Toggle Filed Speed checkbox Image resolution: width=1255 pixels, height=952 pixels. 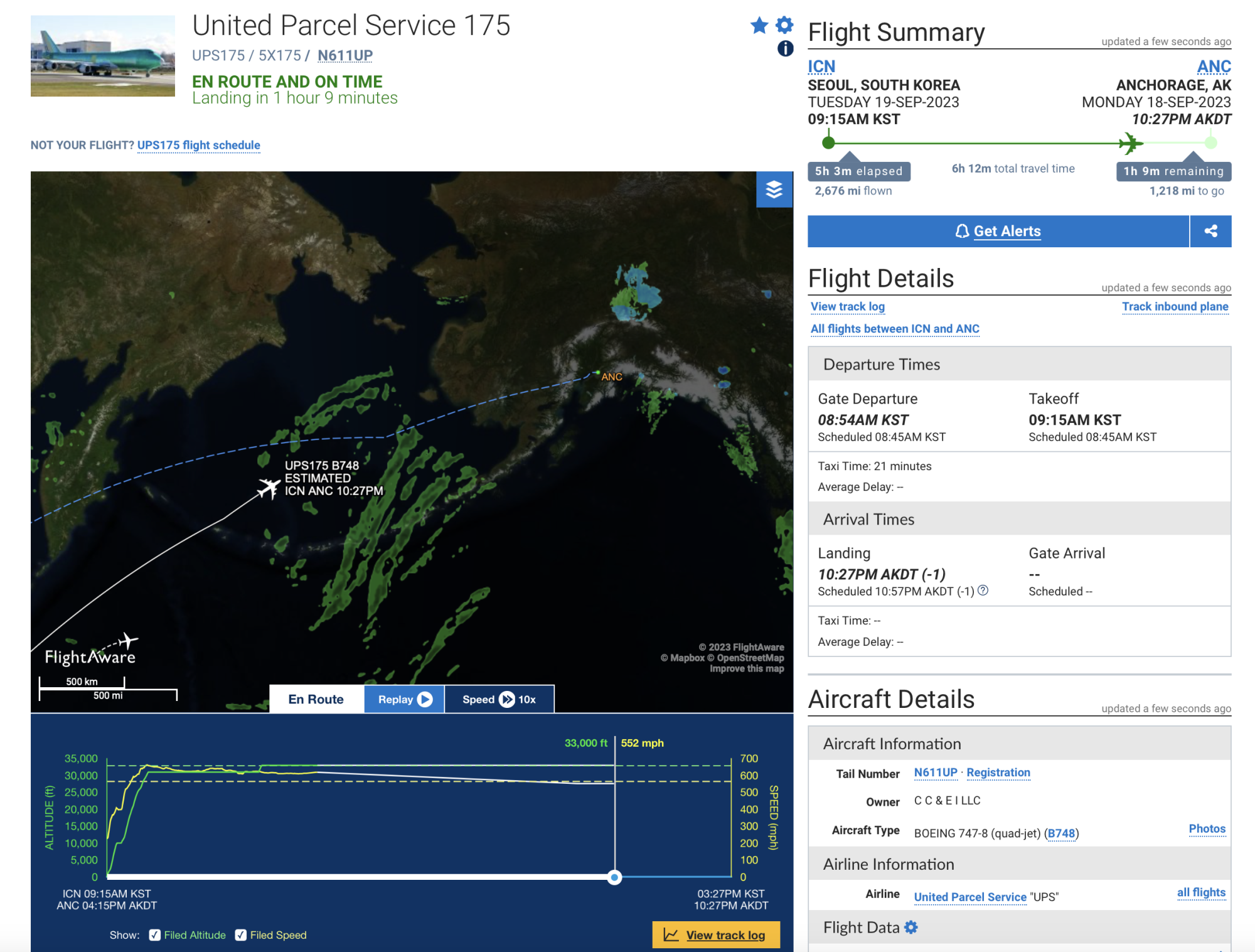(x=240, y=934)
